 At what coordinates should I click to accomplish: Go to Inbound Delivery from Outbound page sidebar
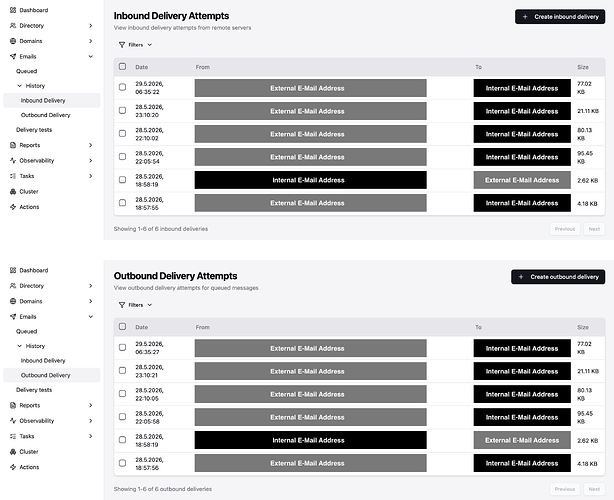click(43, 361)
